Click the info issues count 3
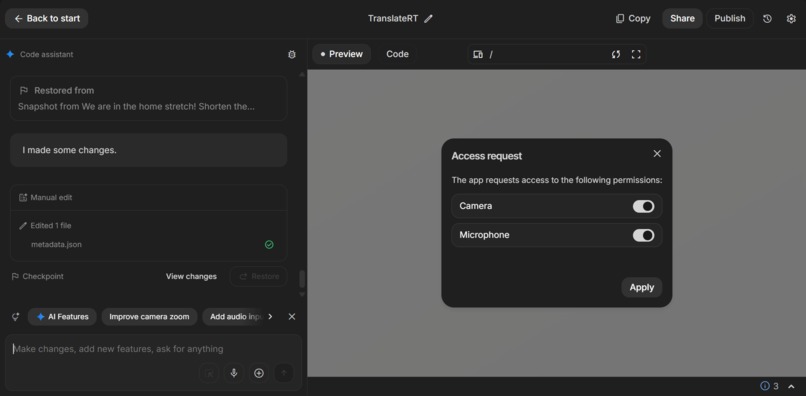Viewport: 806px width, 396px height. coord(770,386)
